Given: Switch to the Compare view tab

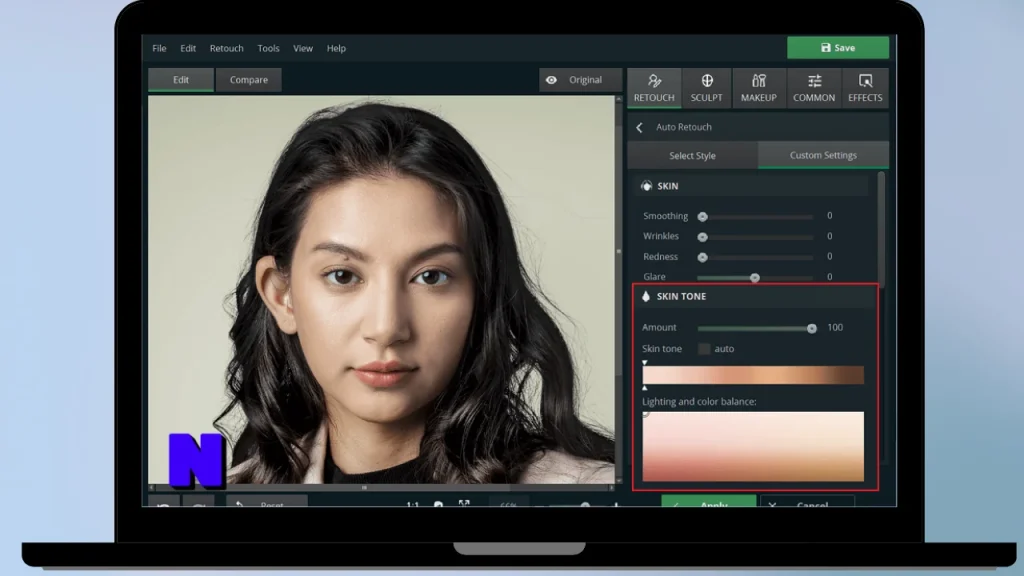Looking at the screenshot, I should click(249, 80).
